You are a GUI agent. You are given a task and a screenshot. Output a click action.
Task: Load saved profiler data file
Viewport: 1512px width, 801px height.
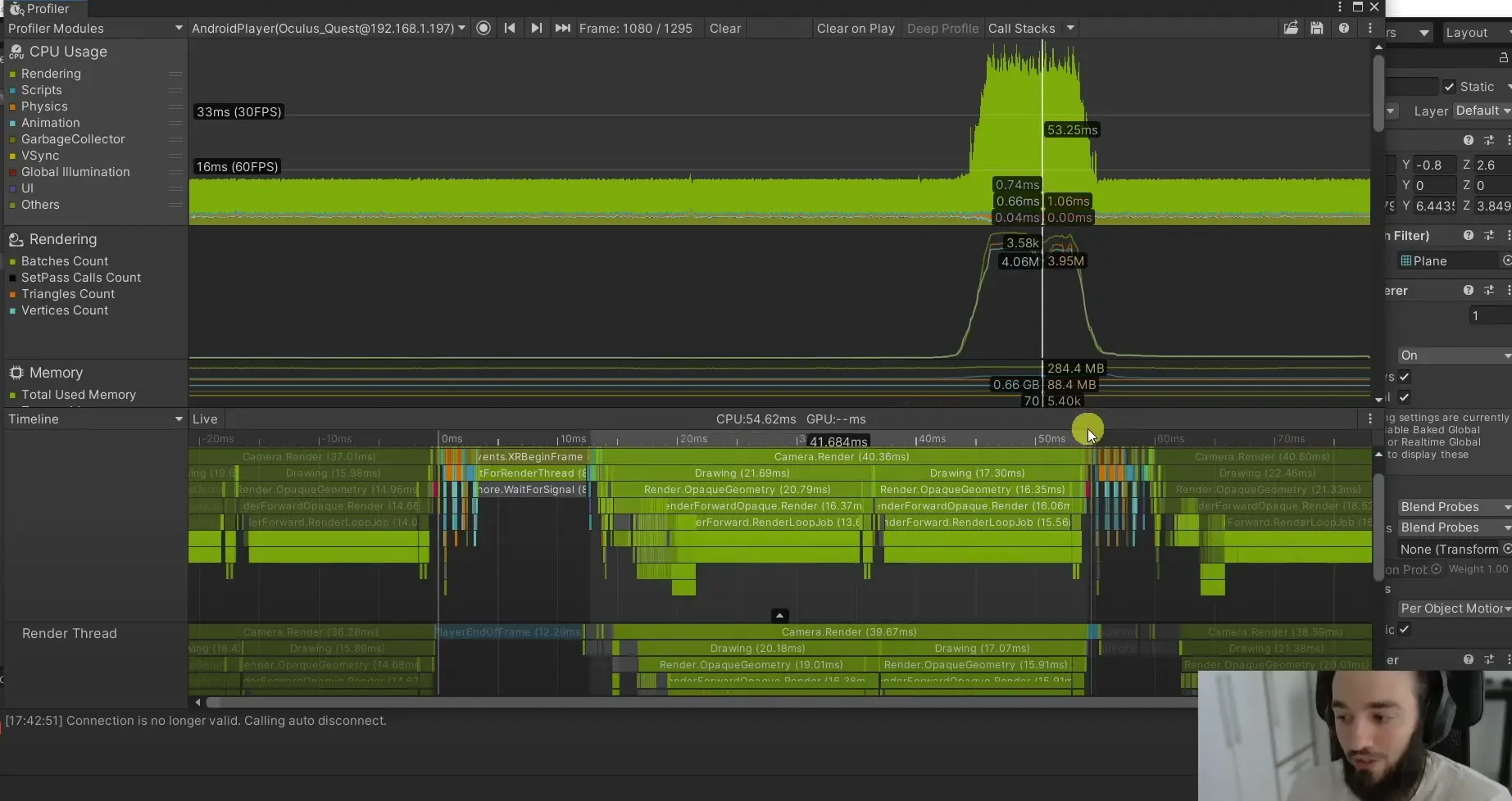1291,28
